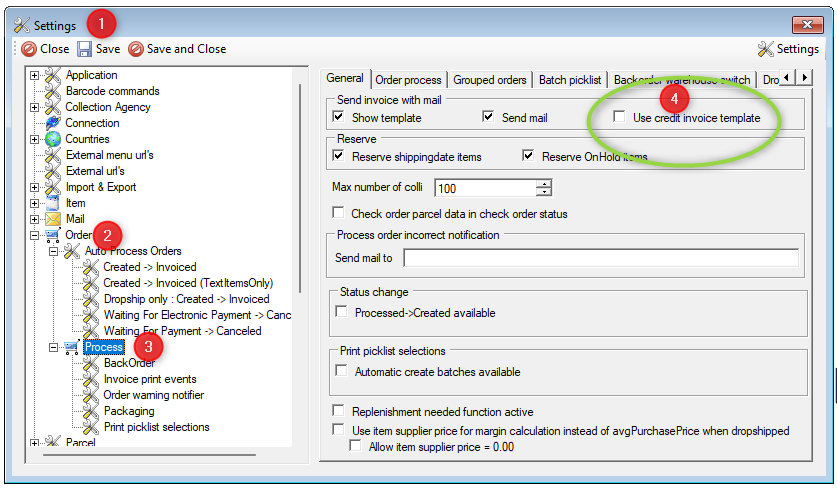Check order parcel data in check order status
This screenshot has height=490, width=837.
tap(338, 212)
